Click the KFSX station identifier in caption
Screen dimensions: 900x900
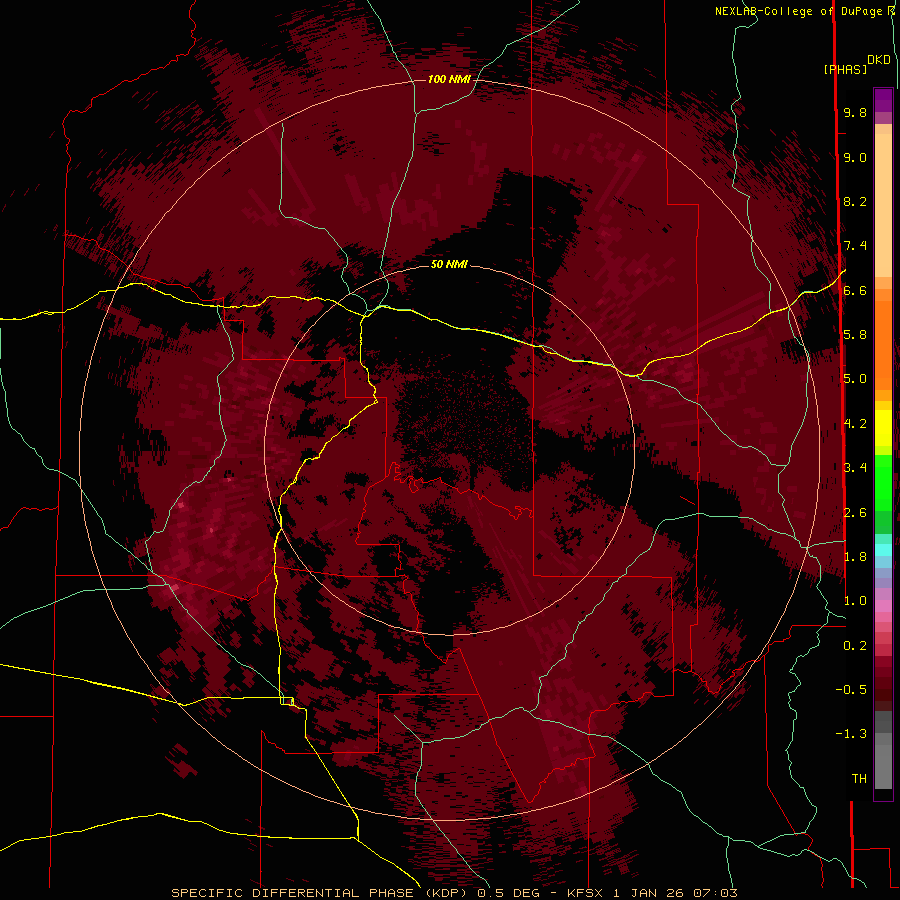[x=585, y=893]
